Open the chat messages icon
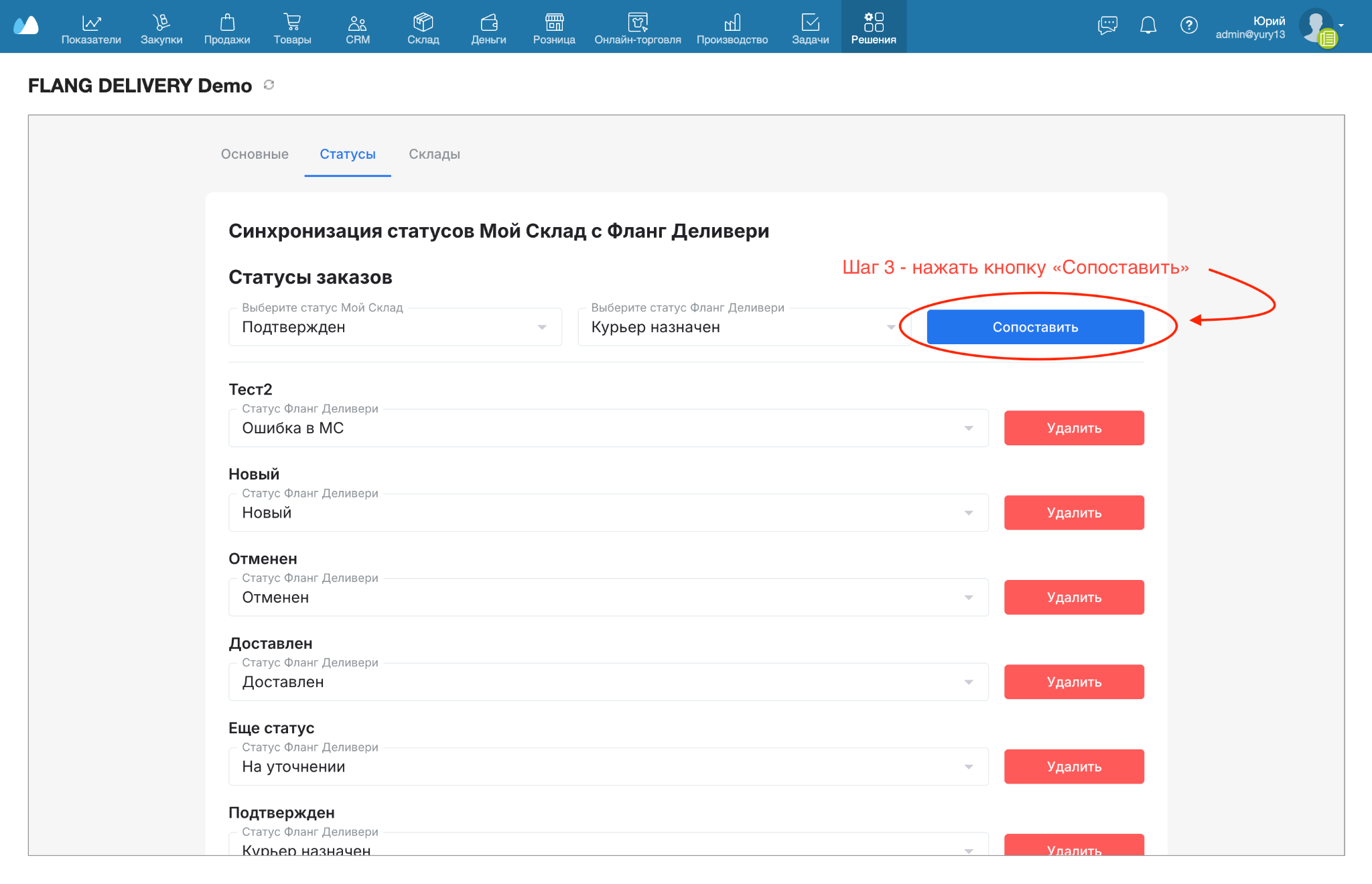The image size is (1372, 884). (x=1107, y=25)
